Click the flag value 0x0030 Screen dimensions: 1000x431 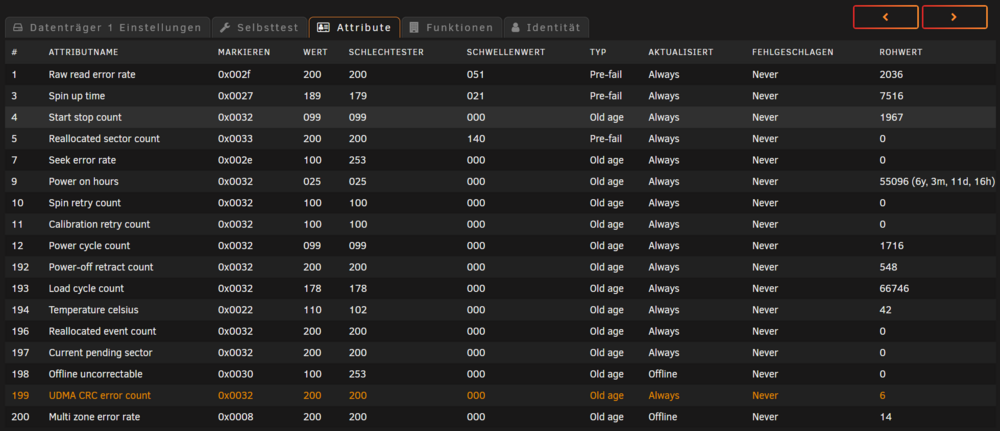pyautogui.click(x=235, y=374)
